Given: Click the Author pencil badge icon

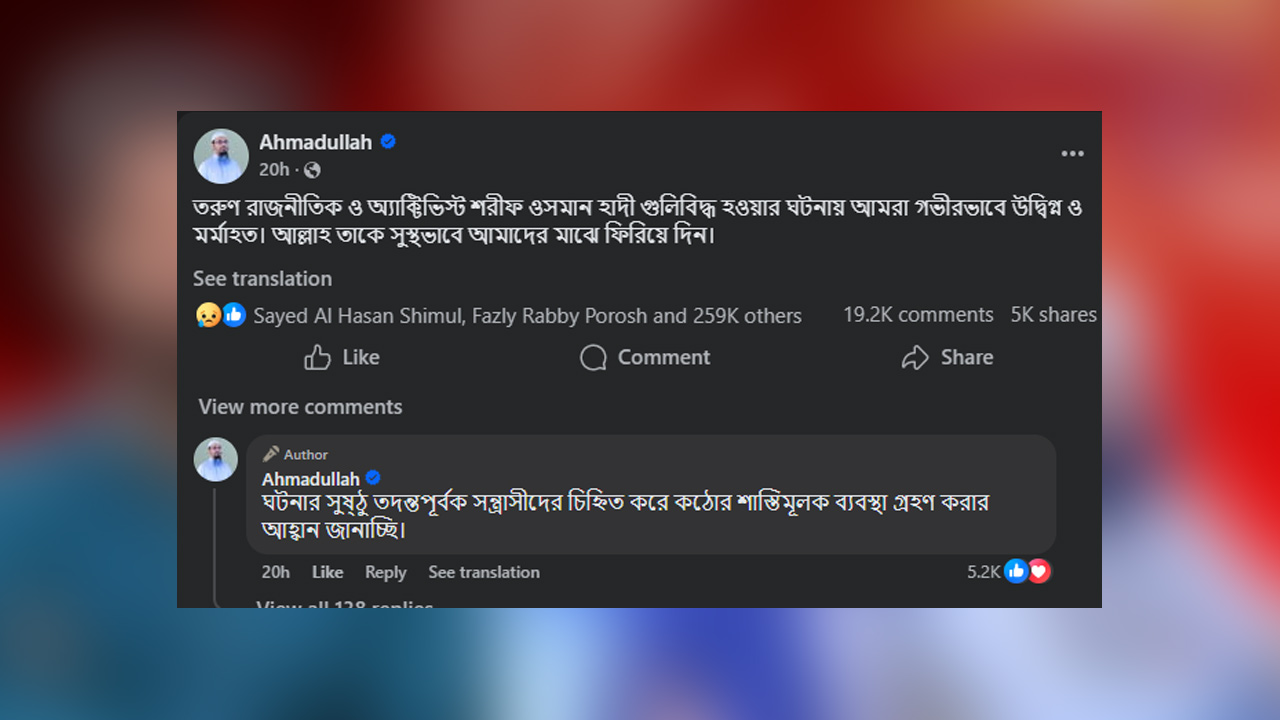Looking at the screenshot, I should (x=271, y=454).
